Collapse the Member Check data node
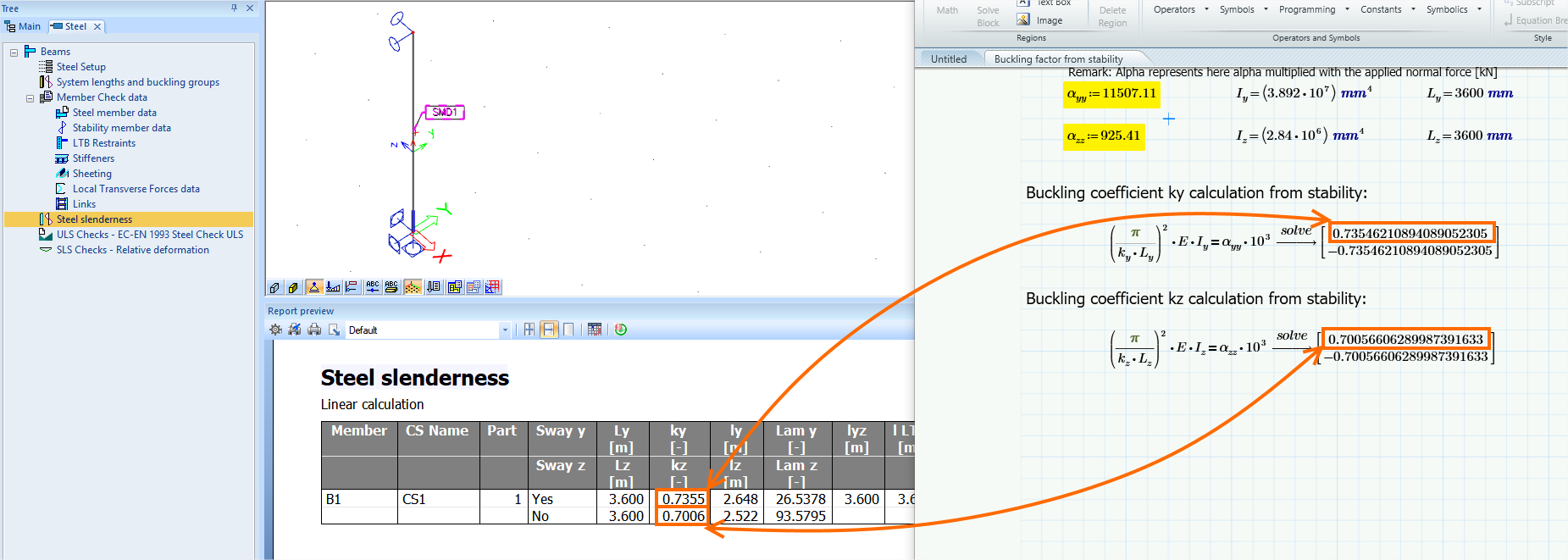Image resolution: width=1568 pixels, height=560 pixels. click(30, 98)
